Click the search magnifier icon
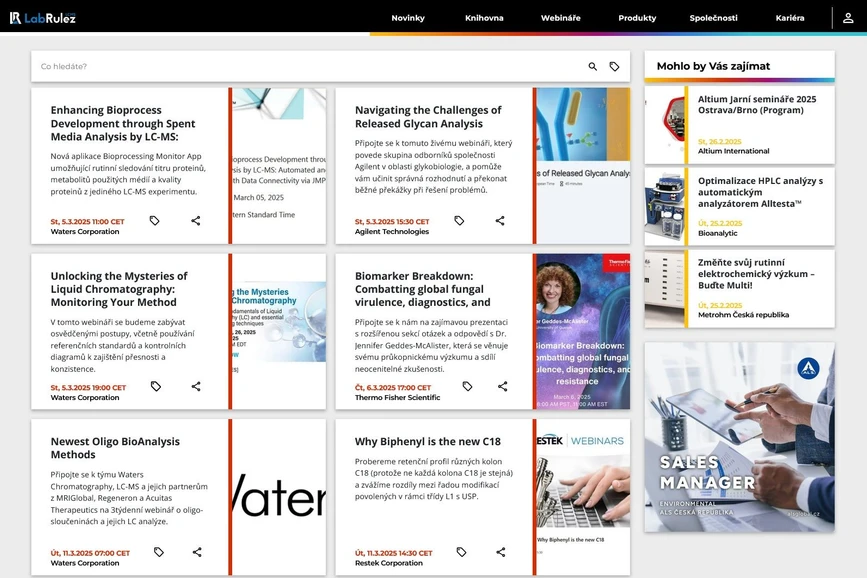 point(592,67)
